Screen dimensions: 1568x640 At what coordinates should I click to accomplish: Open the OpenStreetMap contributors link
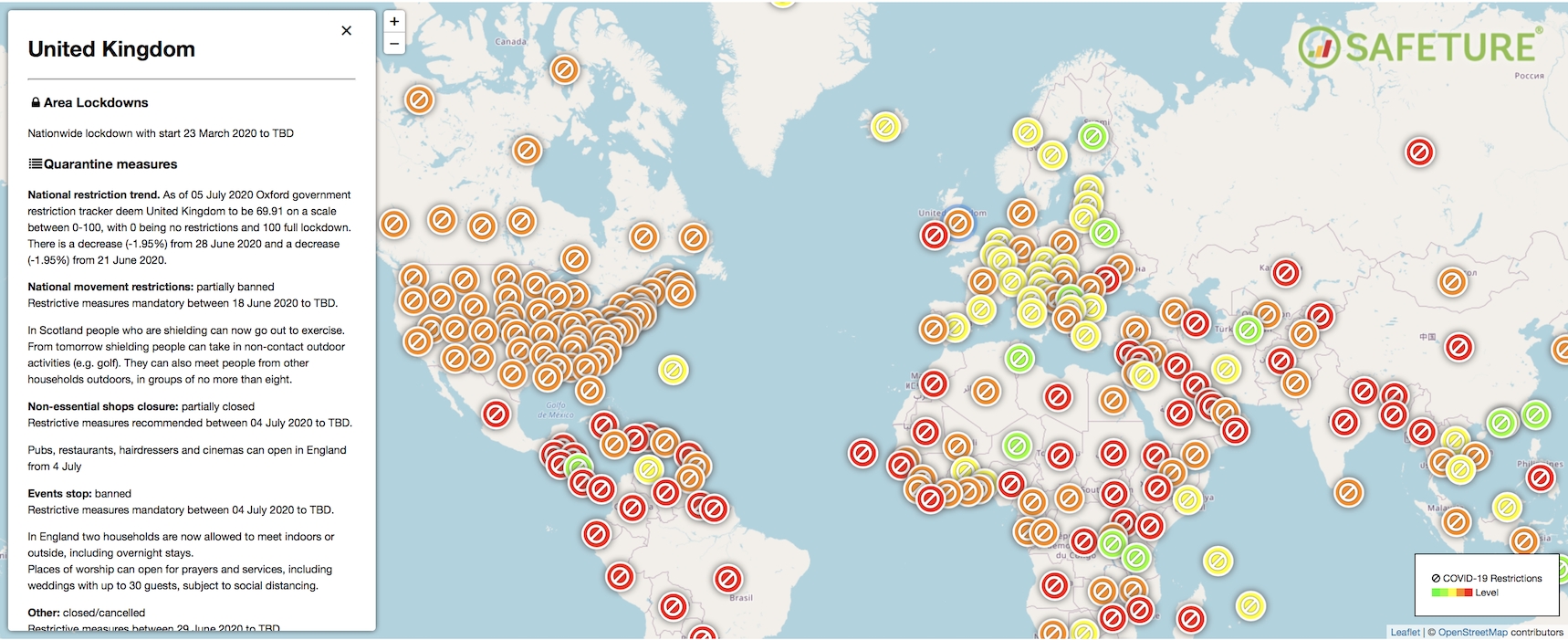point(1472,632)
